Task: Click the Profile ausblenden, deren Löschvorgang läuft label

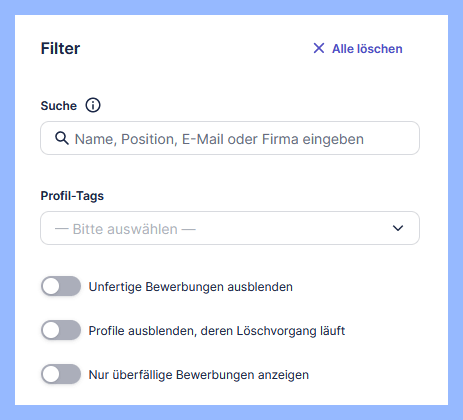Action: pyautogui.click(x=217, y=331)
